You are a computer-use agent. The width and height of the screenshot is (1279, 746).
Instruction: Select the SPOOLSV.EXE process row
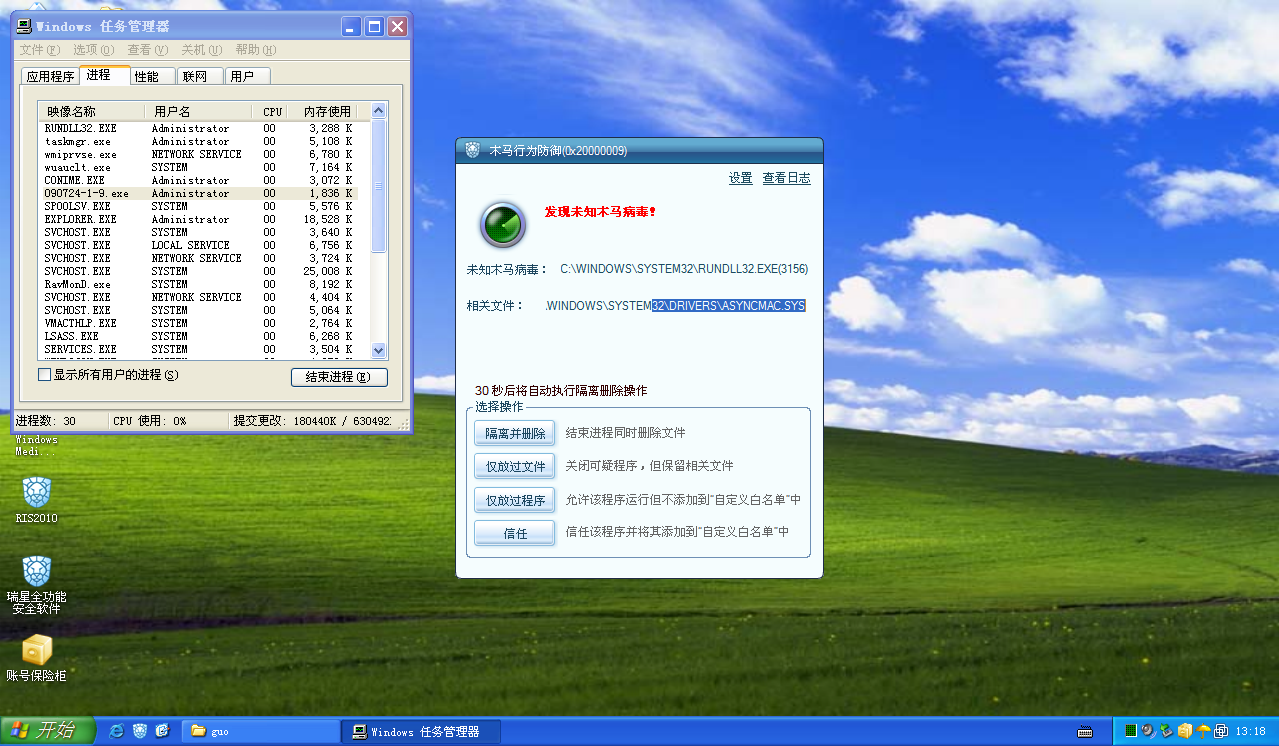pos(200,206)
